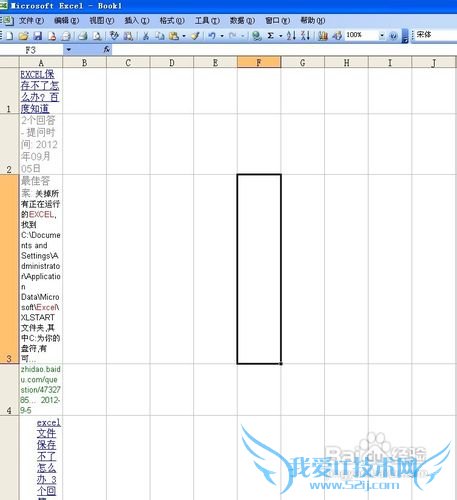Open toolbar options arrow beside font box
This screenshot has width=457, height=500.
click(x=405, y=36)
